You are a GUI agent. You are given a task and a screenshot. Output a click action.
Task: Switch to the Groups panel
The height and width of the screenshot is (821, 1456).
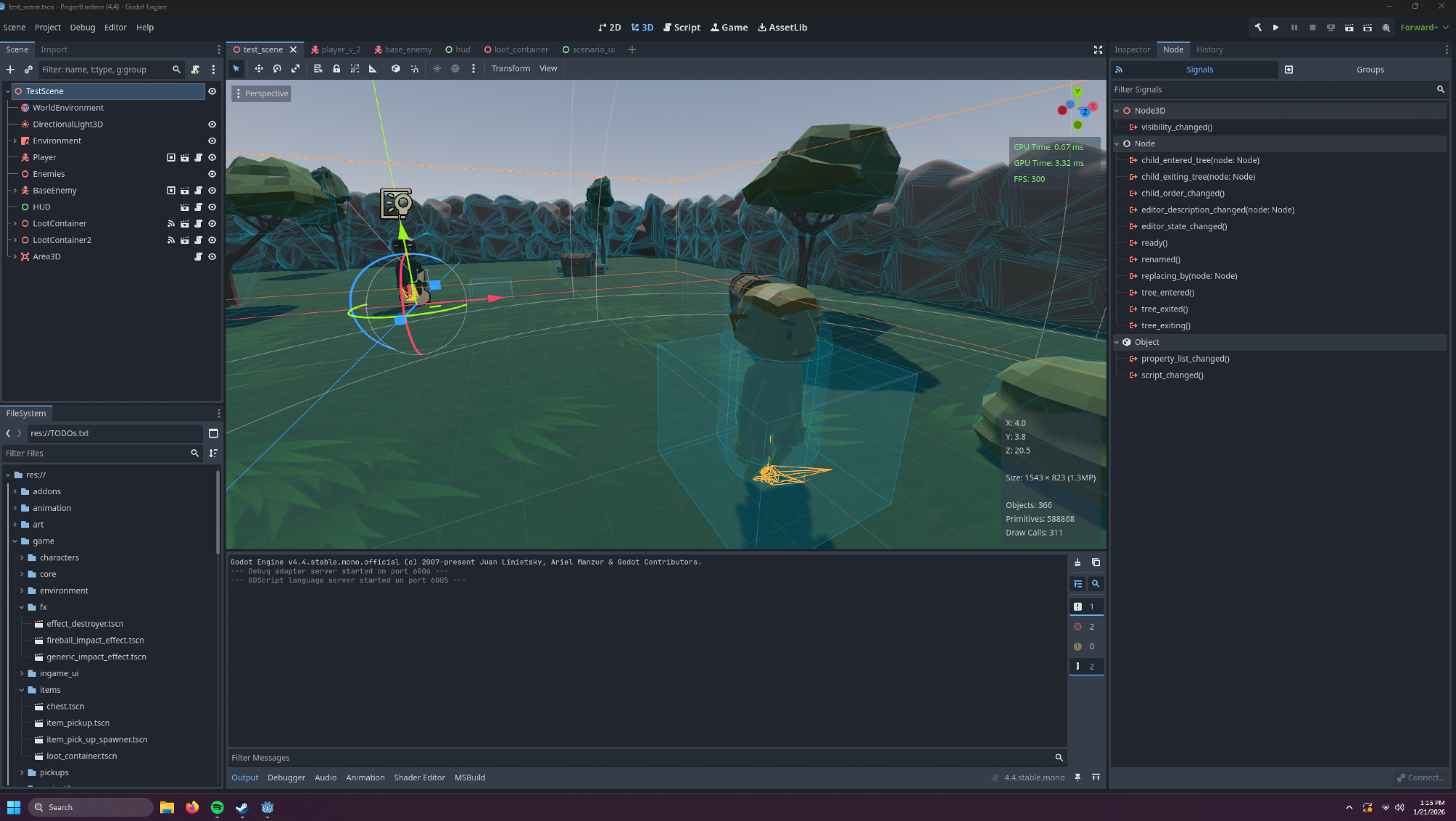point(1369,70)
